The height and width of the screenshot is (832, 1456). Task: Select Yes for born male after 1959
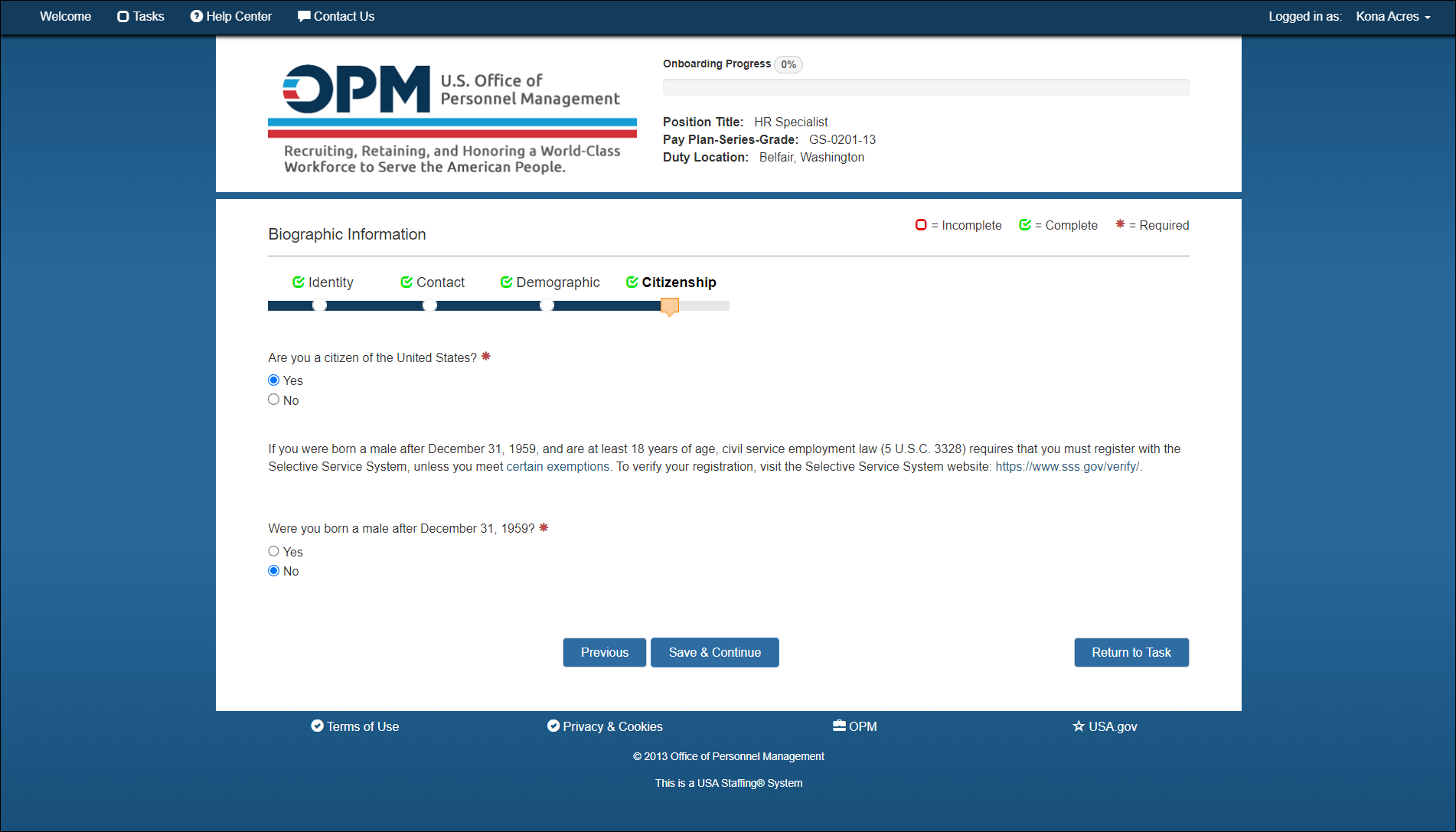point(273,551)
